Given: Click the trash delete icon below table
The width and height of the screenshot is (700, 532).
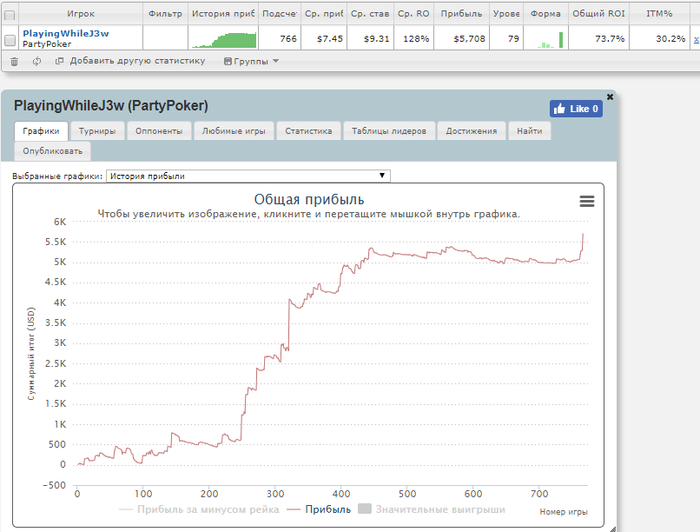Looking at the screenshot, I should [14, 62].
